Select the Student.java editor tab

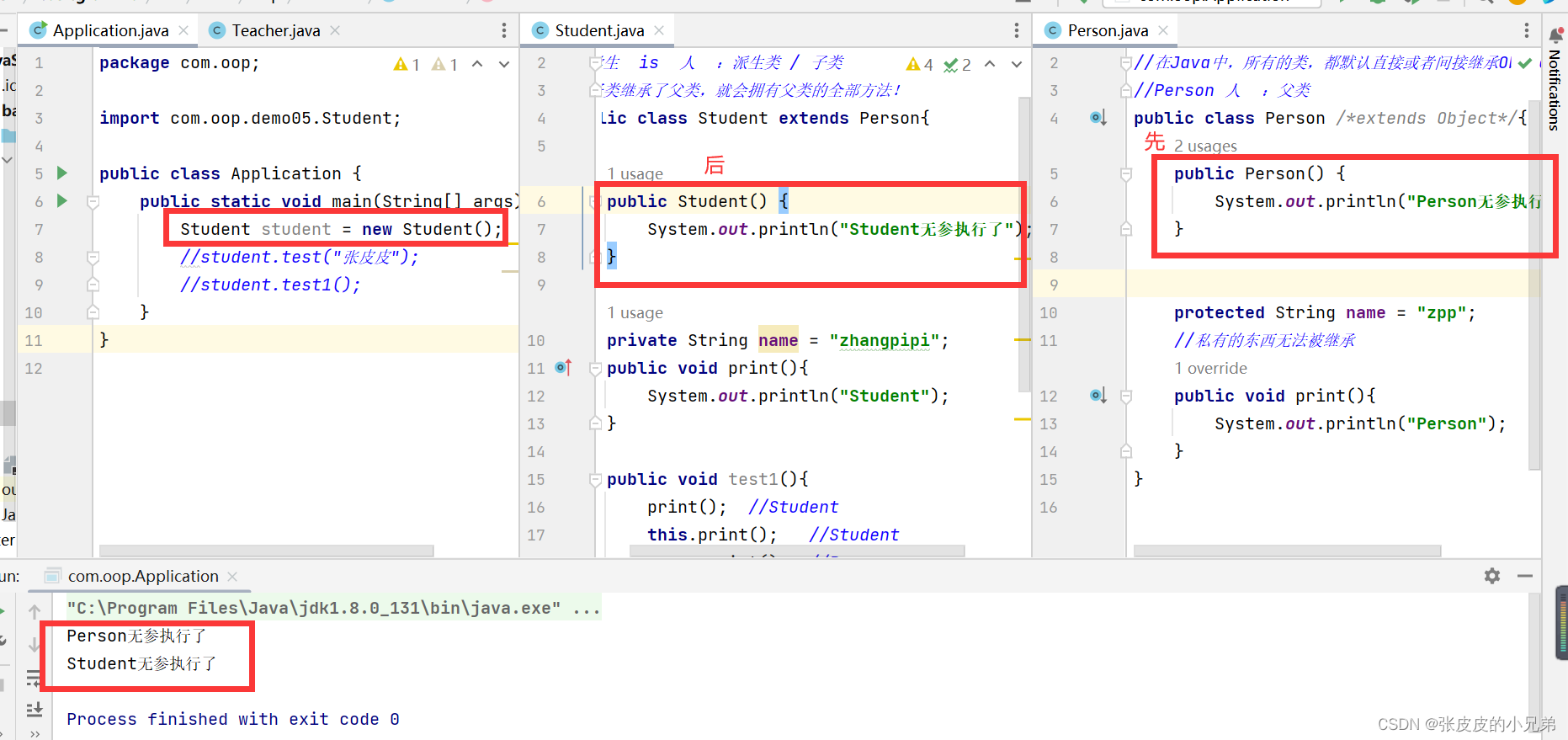(x=599, y=30)
